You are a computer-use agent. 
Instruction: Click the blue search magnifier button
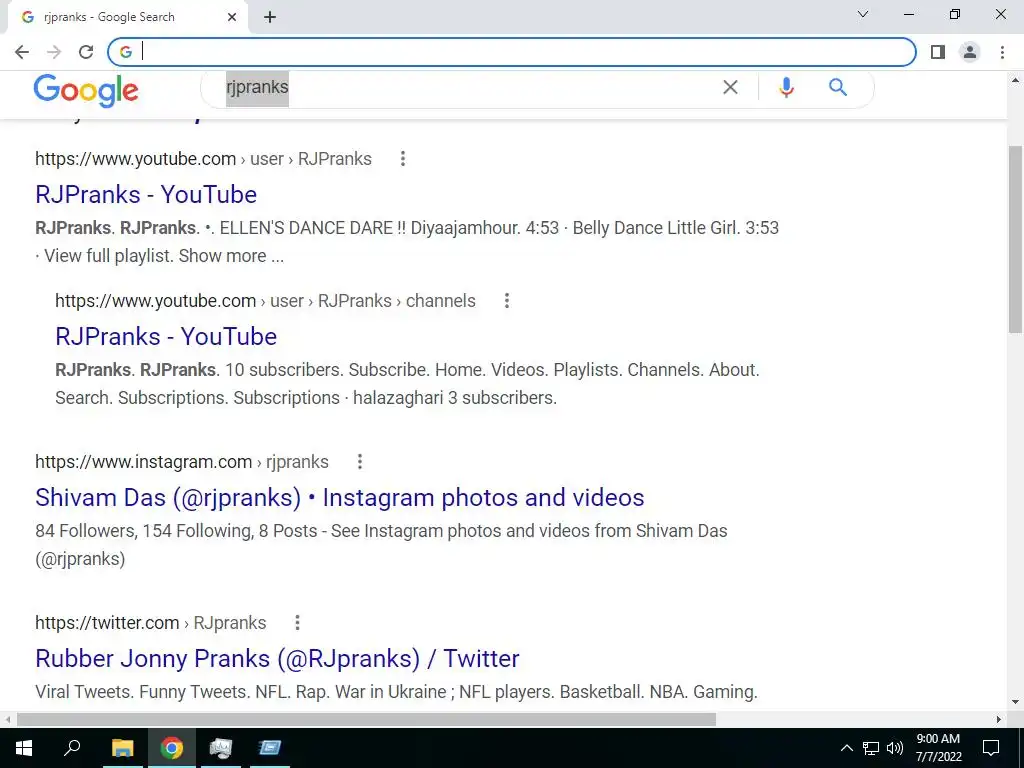click(x=838, y=87)
